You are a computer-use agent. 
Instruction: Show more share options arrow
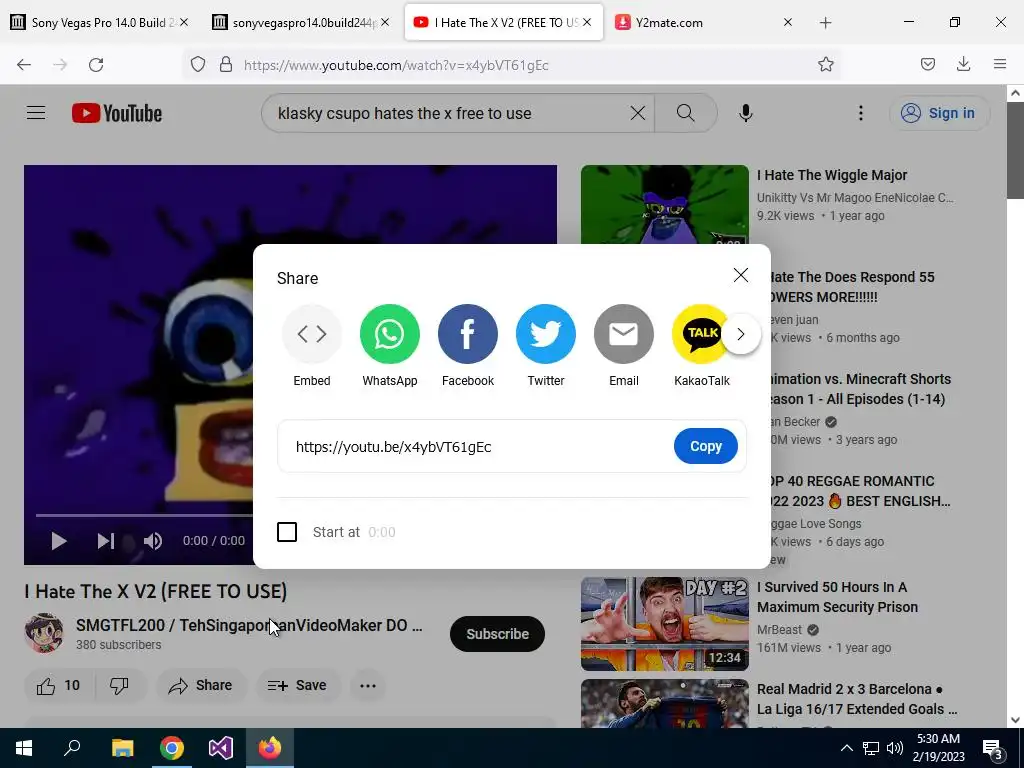click(741, 334)
